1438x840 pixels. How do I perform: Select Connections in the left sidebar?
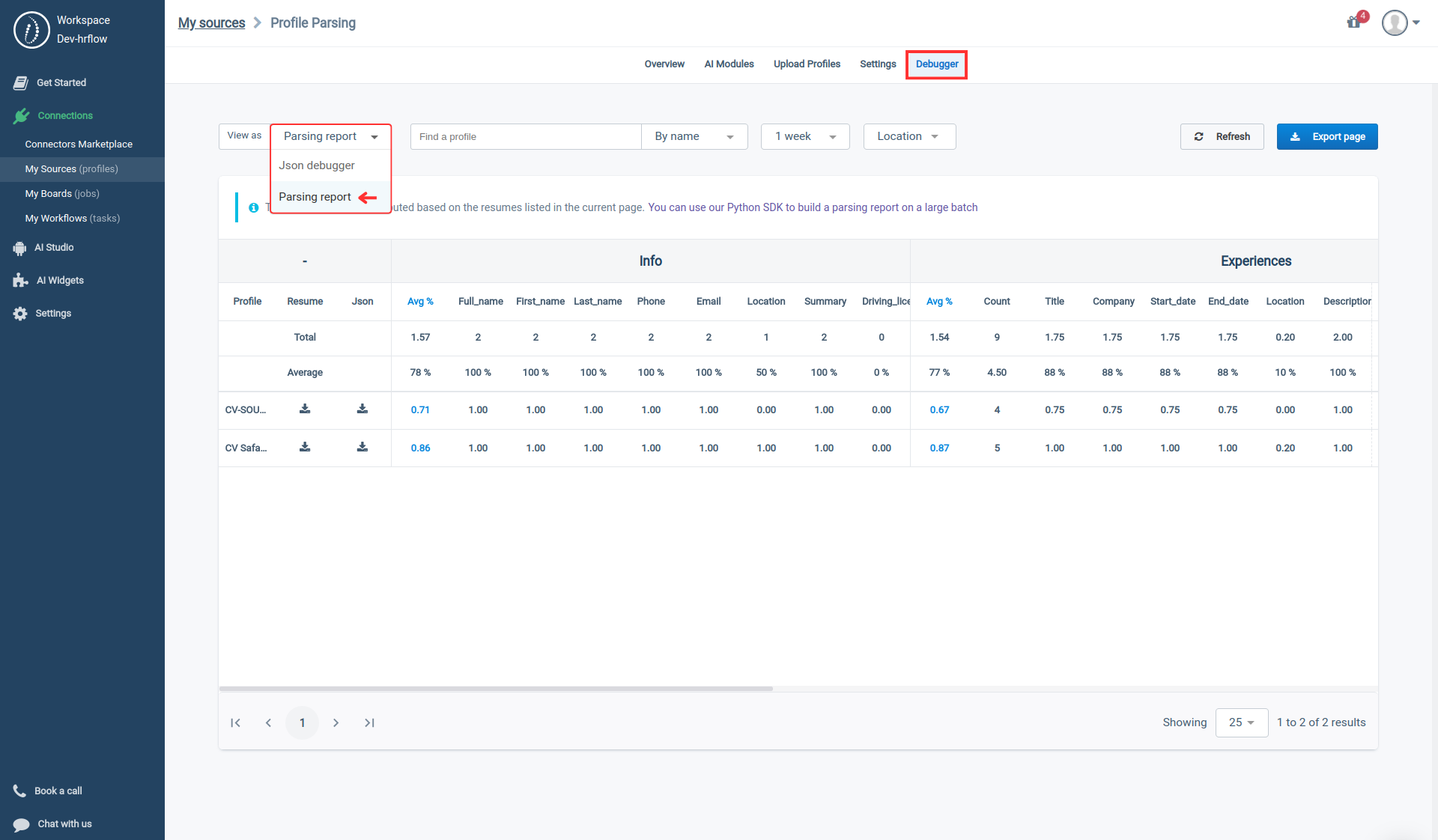coord(64,115)
